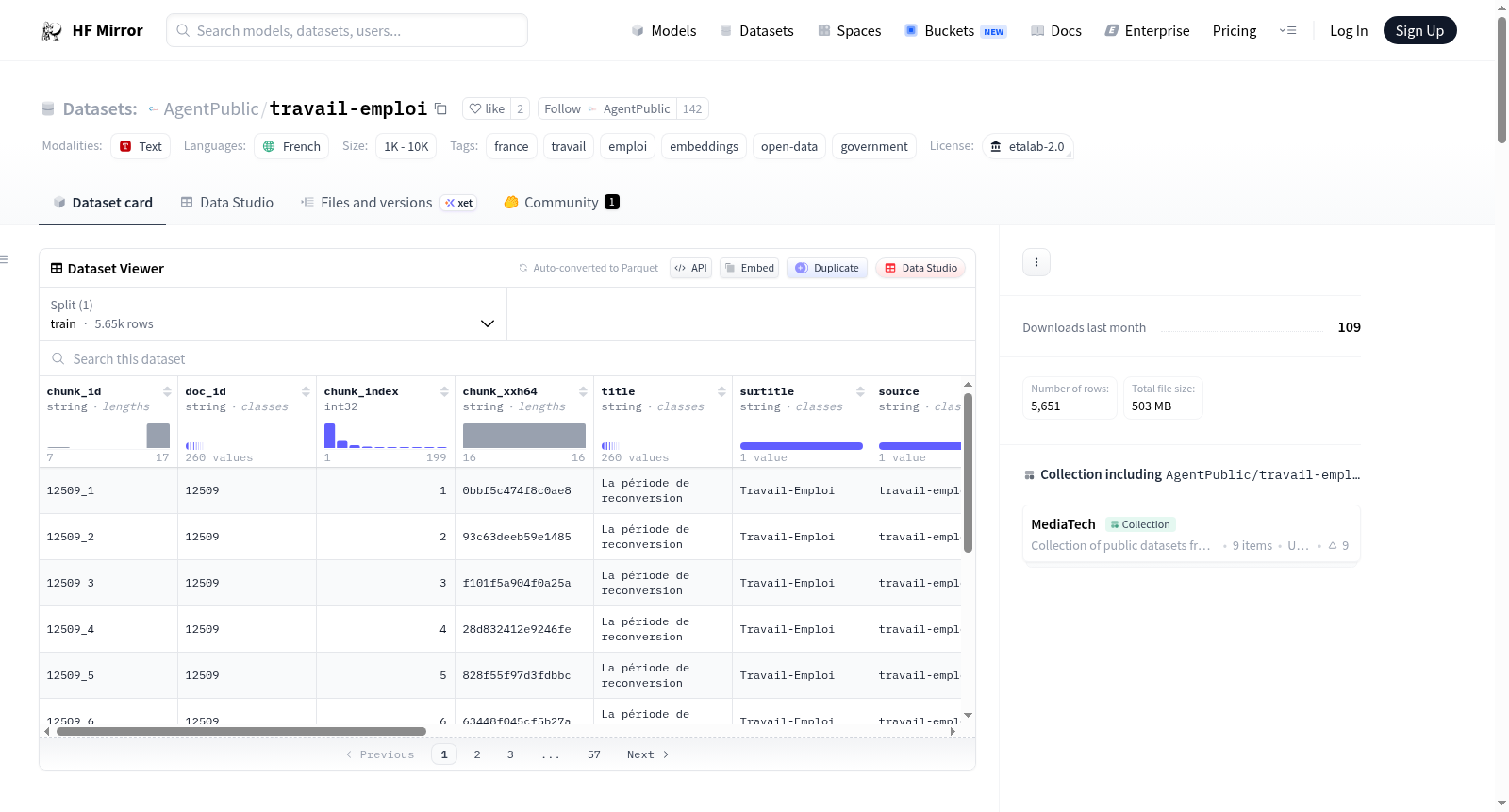Switch to the Data Studio tab

pos(227,203)
